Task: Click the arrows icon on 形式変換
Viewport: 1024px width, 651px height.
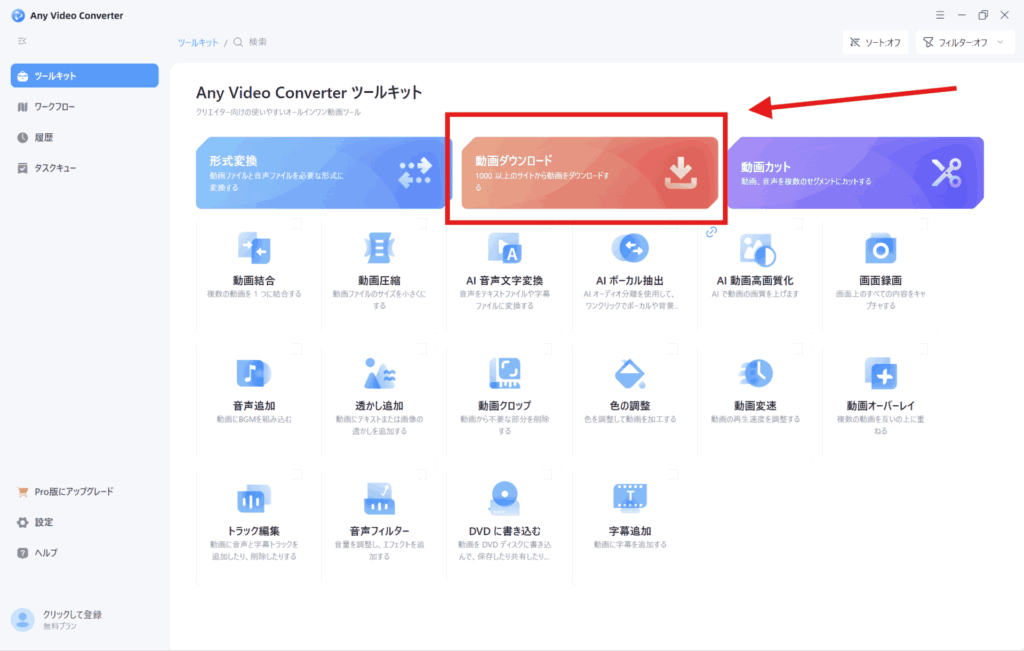Action: click(x=415, y=172)
